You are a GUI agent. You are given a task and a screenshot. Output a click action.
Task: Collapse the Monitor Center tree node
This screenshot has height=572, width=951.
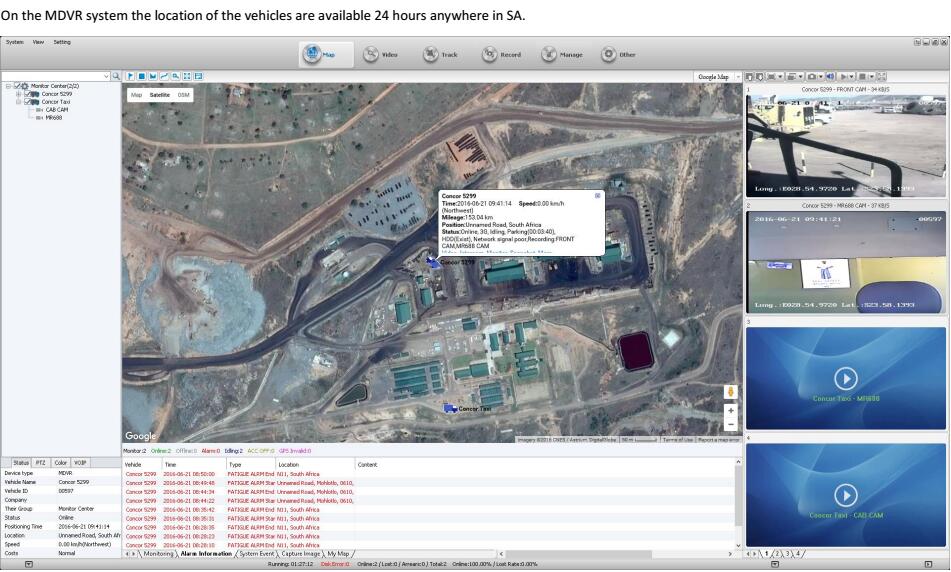(8, 86)
